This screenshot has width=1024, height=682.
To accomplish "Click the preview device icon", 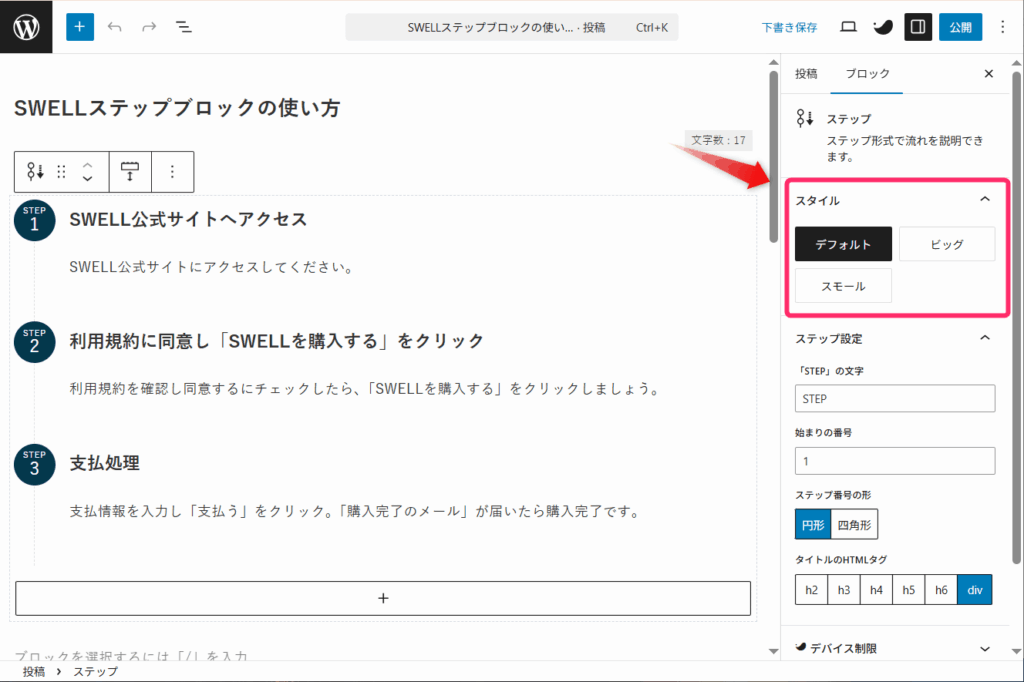I will pyautogui.click(x=848, y=27).
